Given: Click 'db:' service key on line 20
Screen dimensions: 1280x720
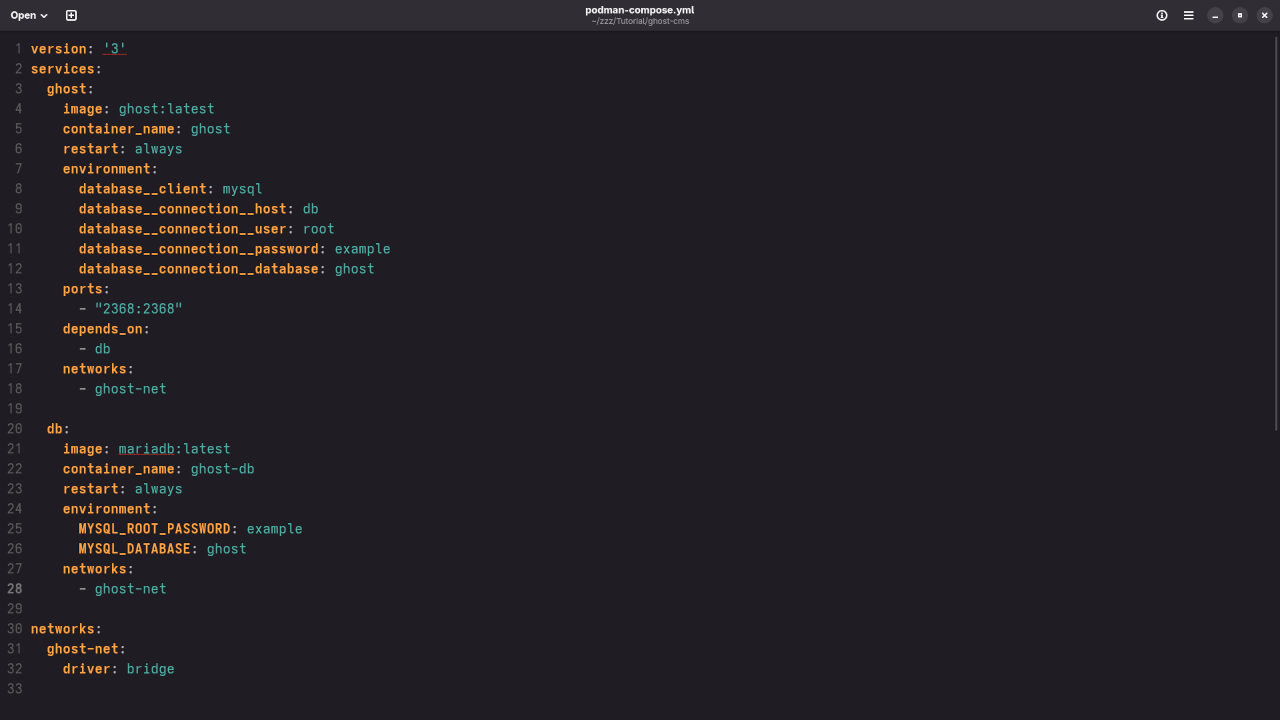Looking at the screenshot, I should click(x=59, y=429).
